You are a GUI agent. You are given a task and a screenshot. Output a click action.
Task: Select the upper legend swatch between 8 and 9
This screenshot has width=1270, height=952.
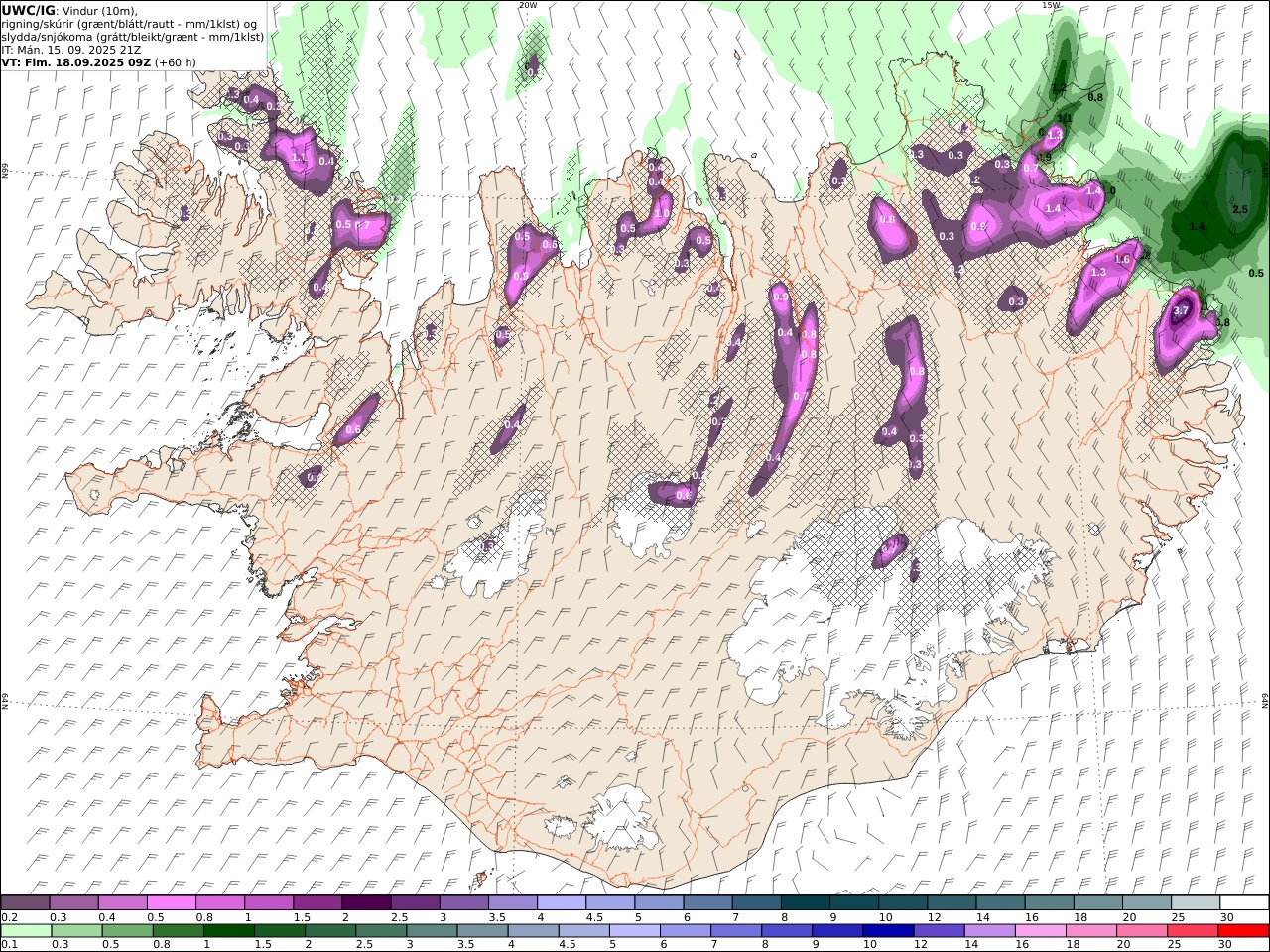coord(806,903)
